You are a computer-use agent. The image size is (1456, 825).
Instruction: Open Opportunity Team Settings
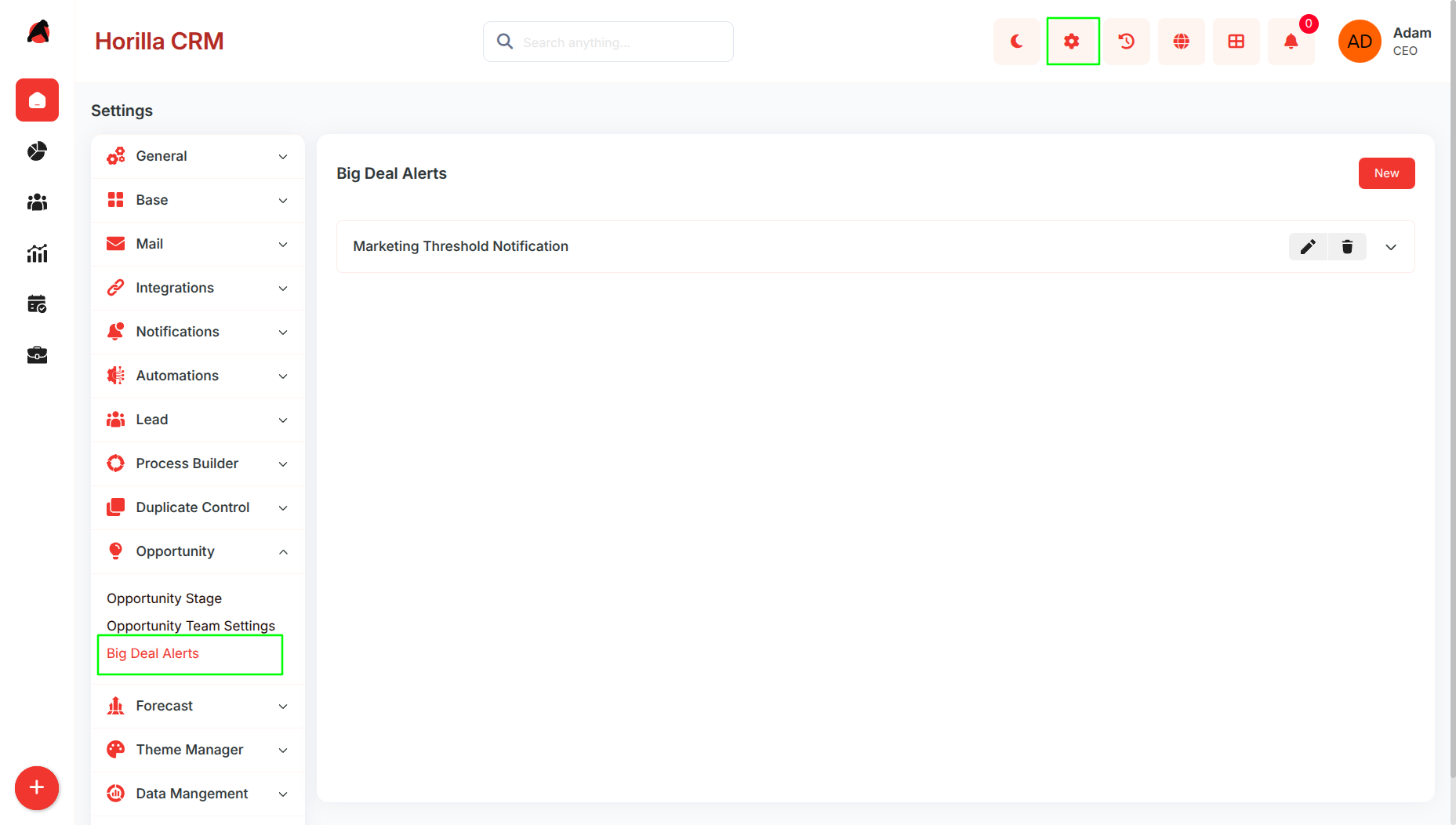pos(191,626)
